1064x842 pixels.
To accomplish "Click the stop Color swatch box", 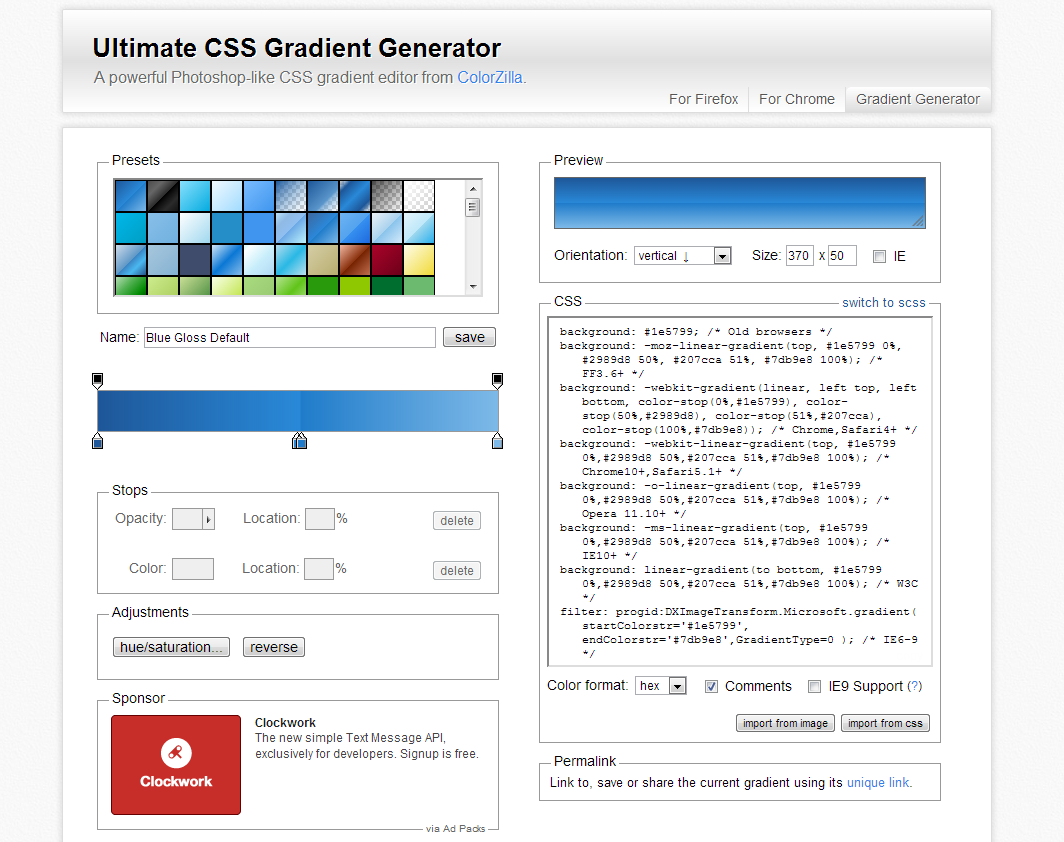I will coord(193,569).
